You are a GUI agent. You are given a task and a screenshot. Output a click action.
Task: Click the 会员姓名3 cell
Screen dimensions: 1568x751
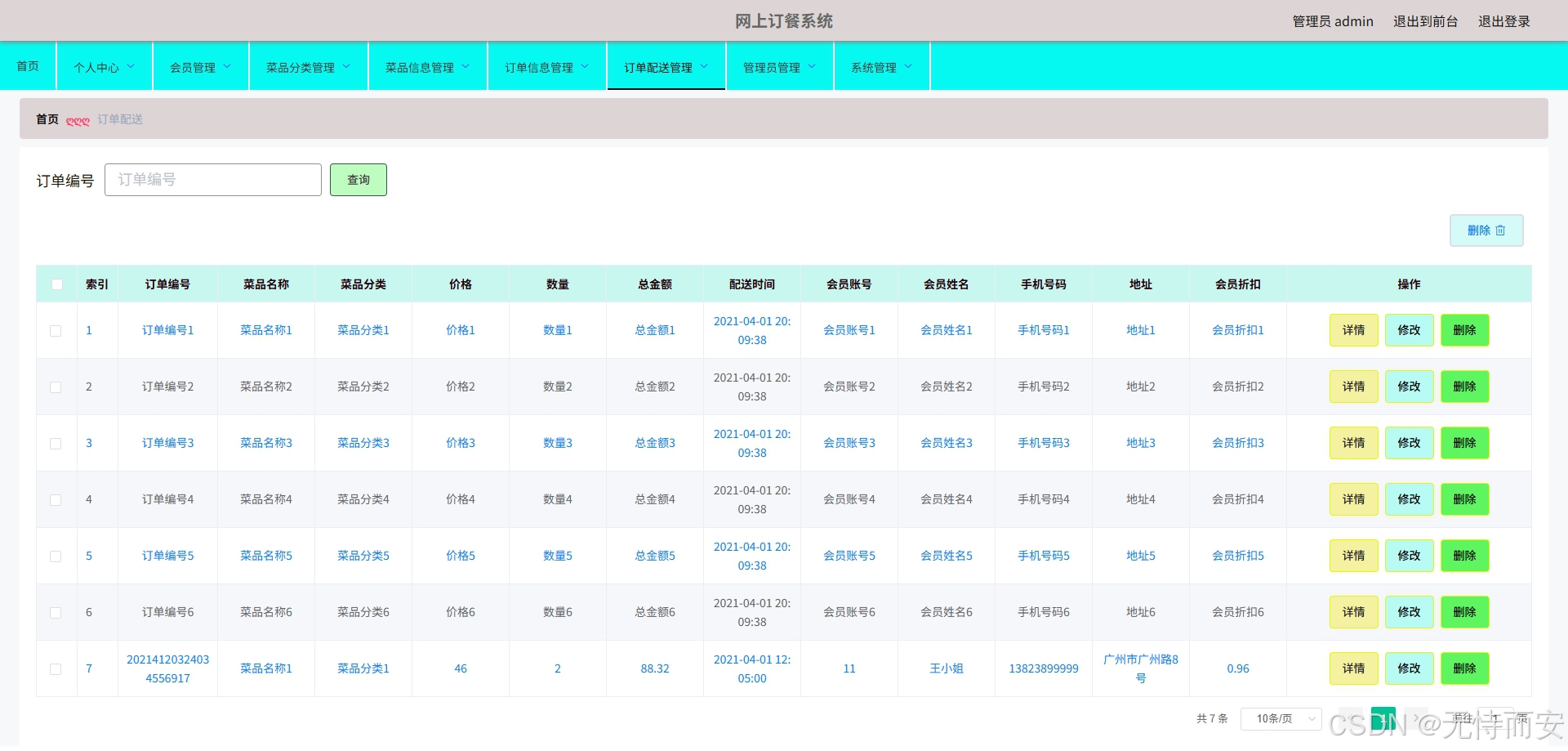pyautogui.click(x=947, y=443)
